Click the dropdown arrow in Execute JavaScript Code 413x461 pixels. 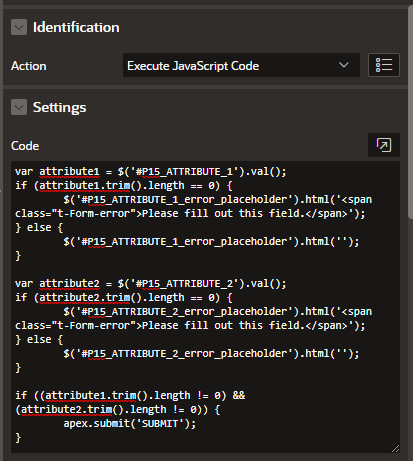344,65
